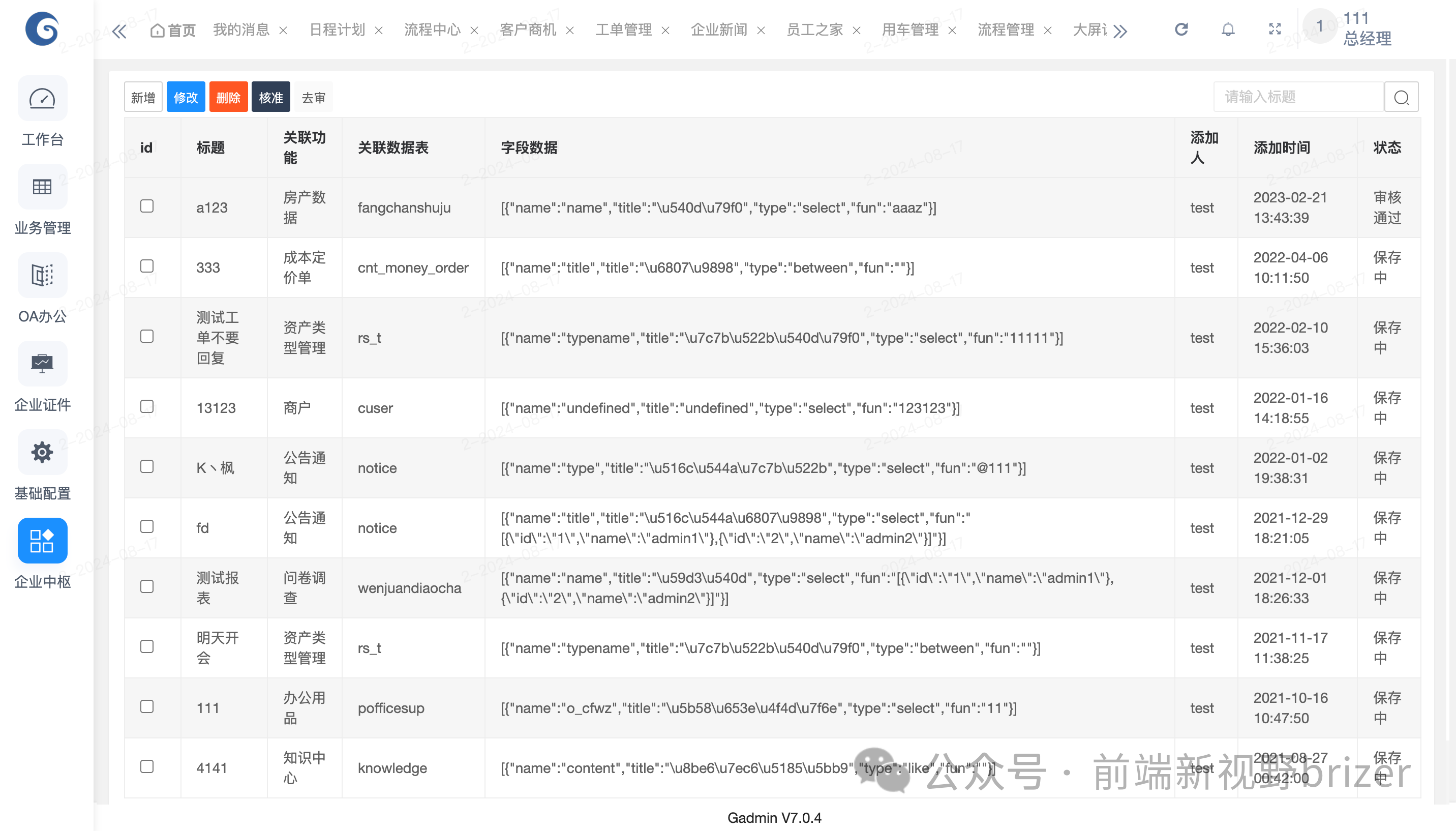Image resolution: width=1456 pixels, height=831 pixels.
Task: Open the 工作台 dashboard icon
Action: 42,99
